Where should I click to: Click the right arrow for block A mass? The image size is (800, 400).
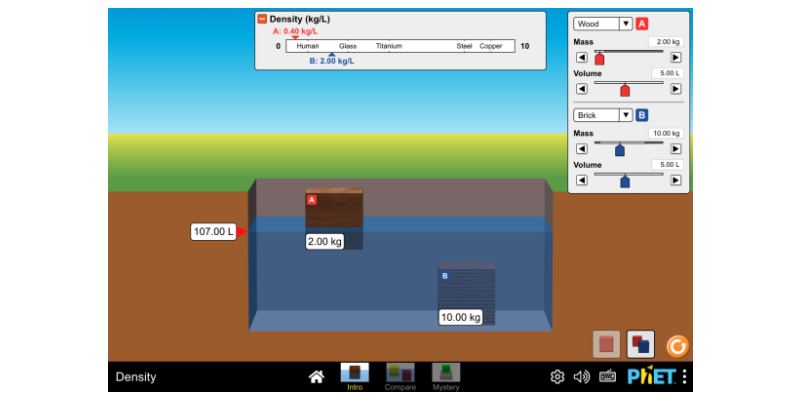point(676,58)
